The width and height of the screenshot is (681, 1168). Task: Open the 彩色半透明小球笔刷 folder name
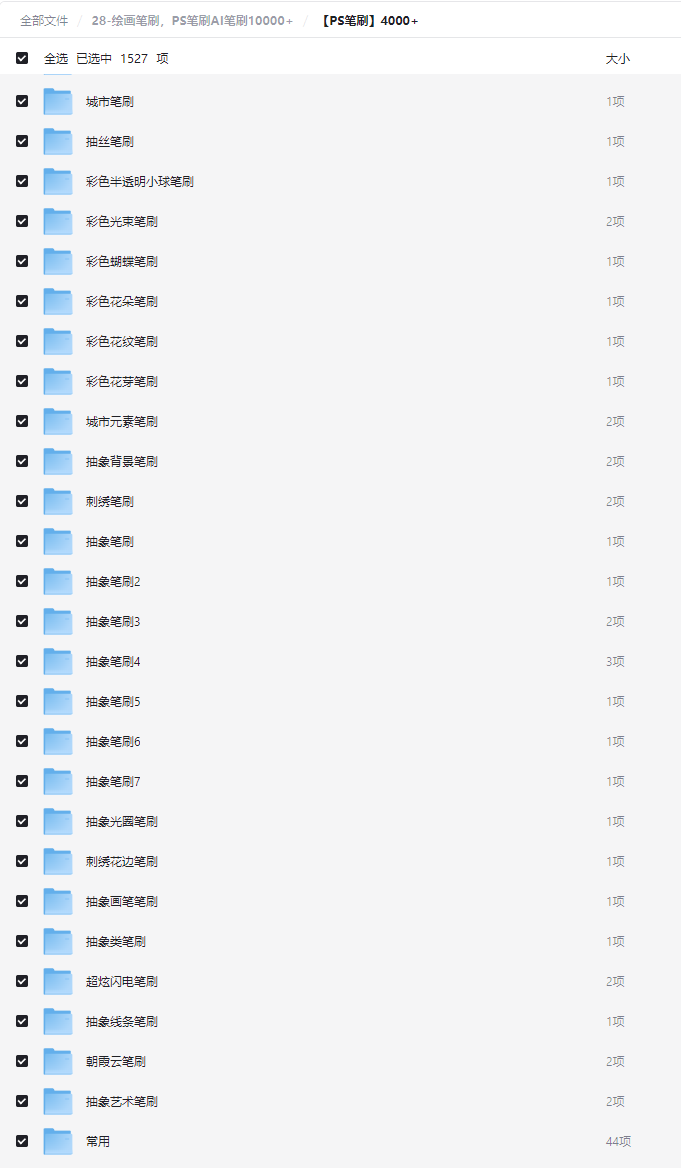139,182
